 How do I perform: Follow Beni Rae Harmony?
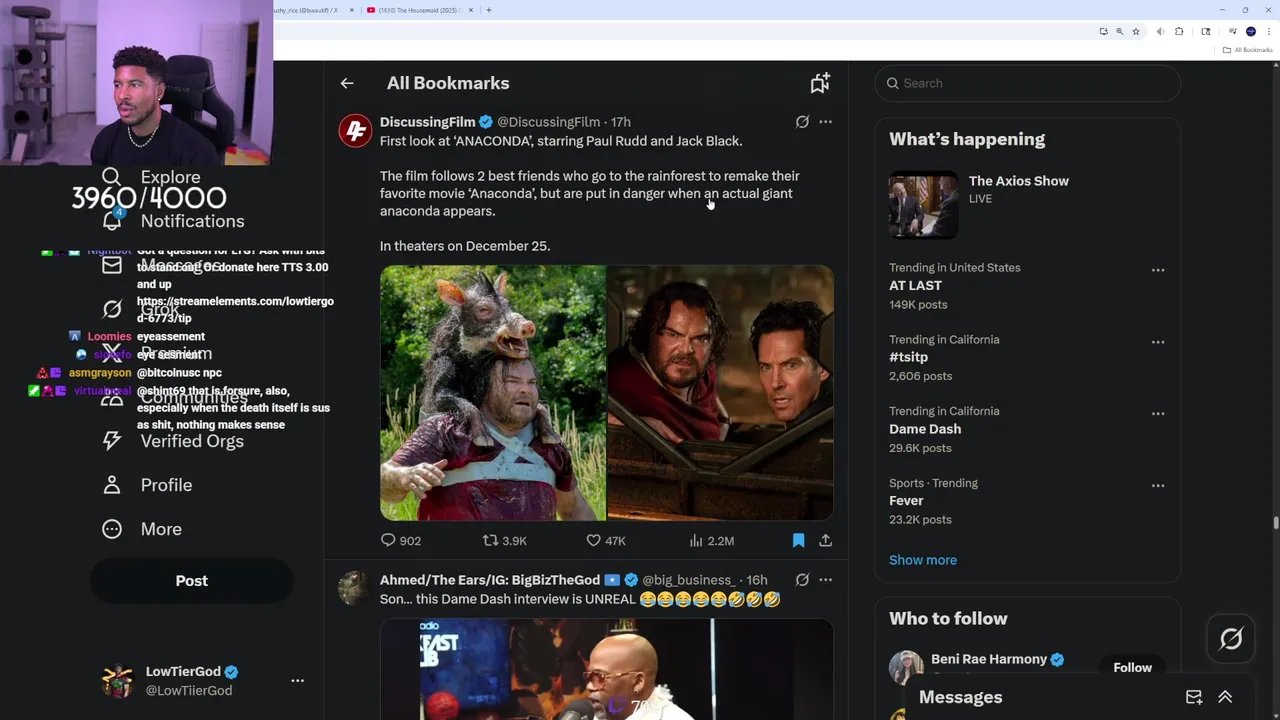pos(1132,667)
